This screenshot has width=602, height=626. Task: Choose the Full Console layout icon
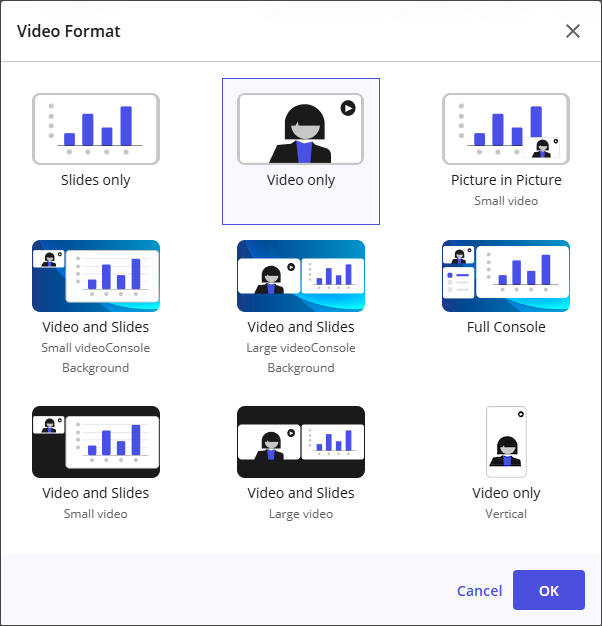pos(506,276)
